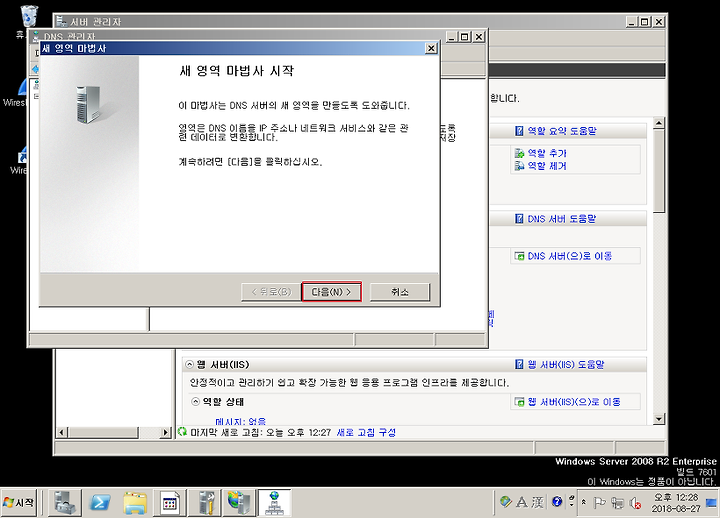Click the Next (다음) button in wizard

point(331,292)
